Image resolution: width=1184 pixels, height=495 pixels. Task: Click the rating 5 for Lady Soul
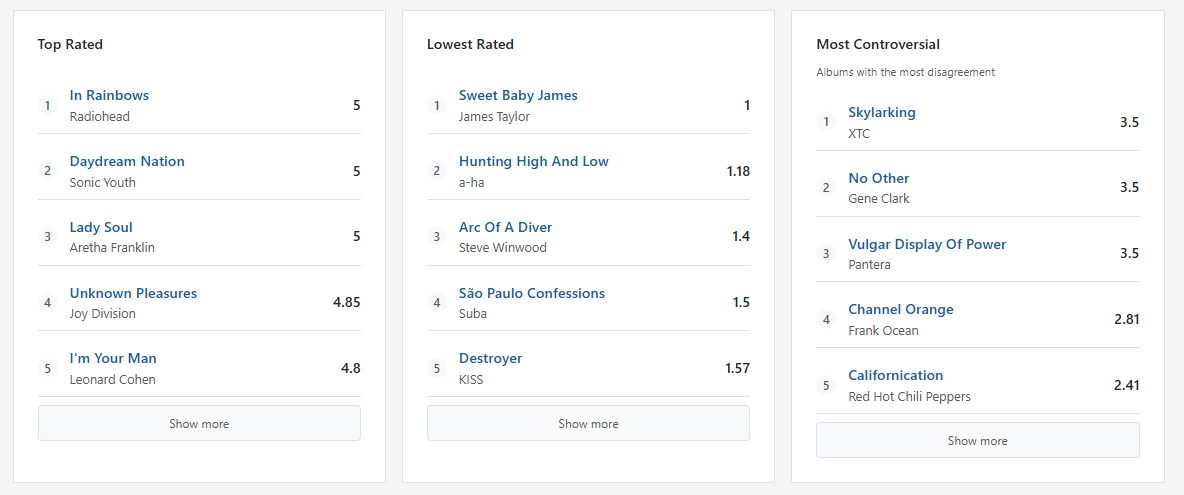click(356, 237)
